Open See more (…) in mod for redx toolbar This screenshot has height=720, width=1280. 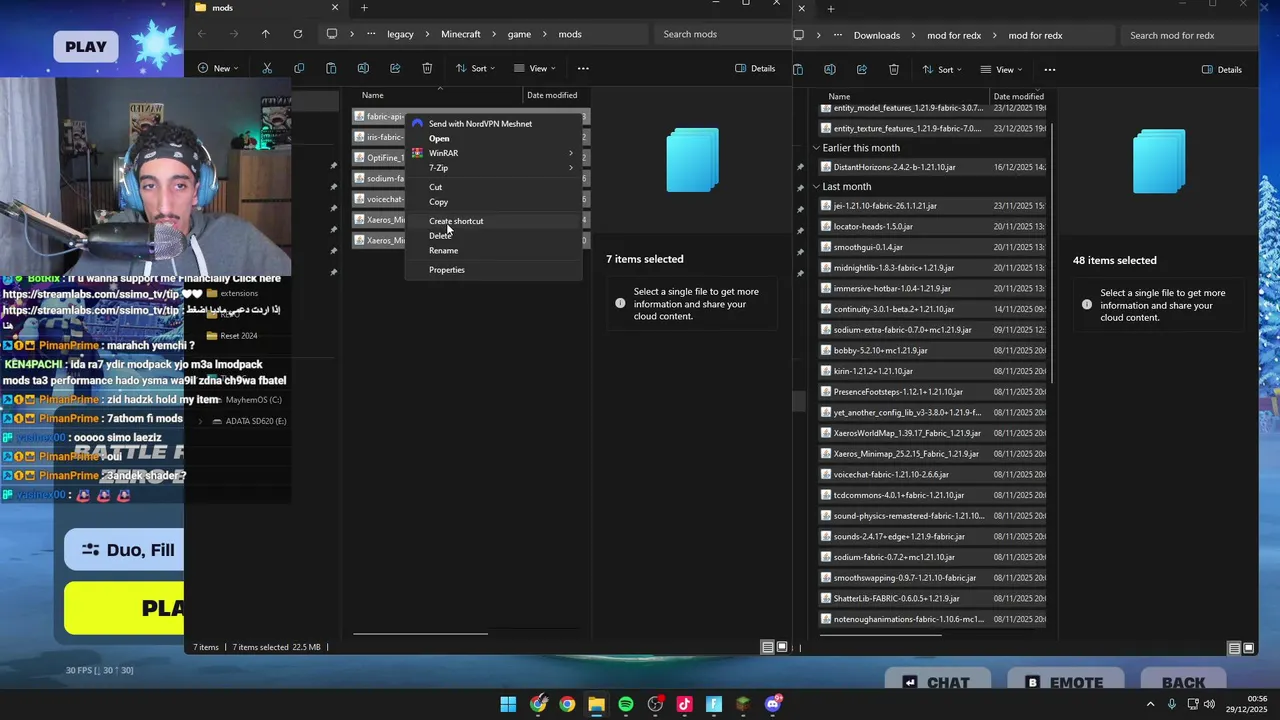tap(1049, 69)
